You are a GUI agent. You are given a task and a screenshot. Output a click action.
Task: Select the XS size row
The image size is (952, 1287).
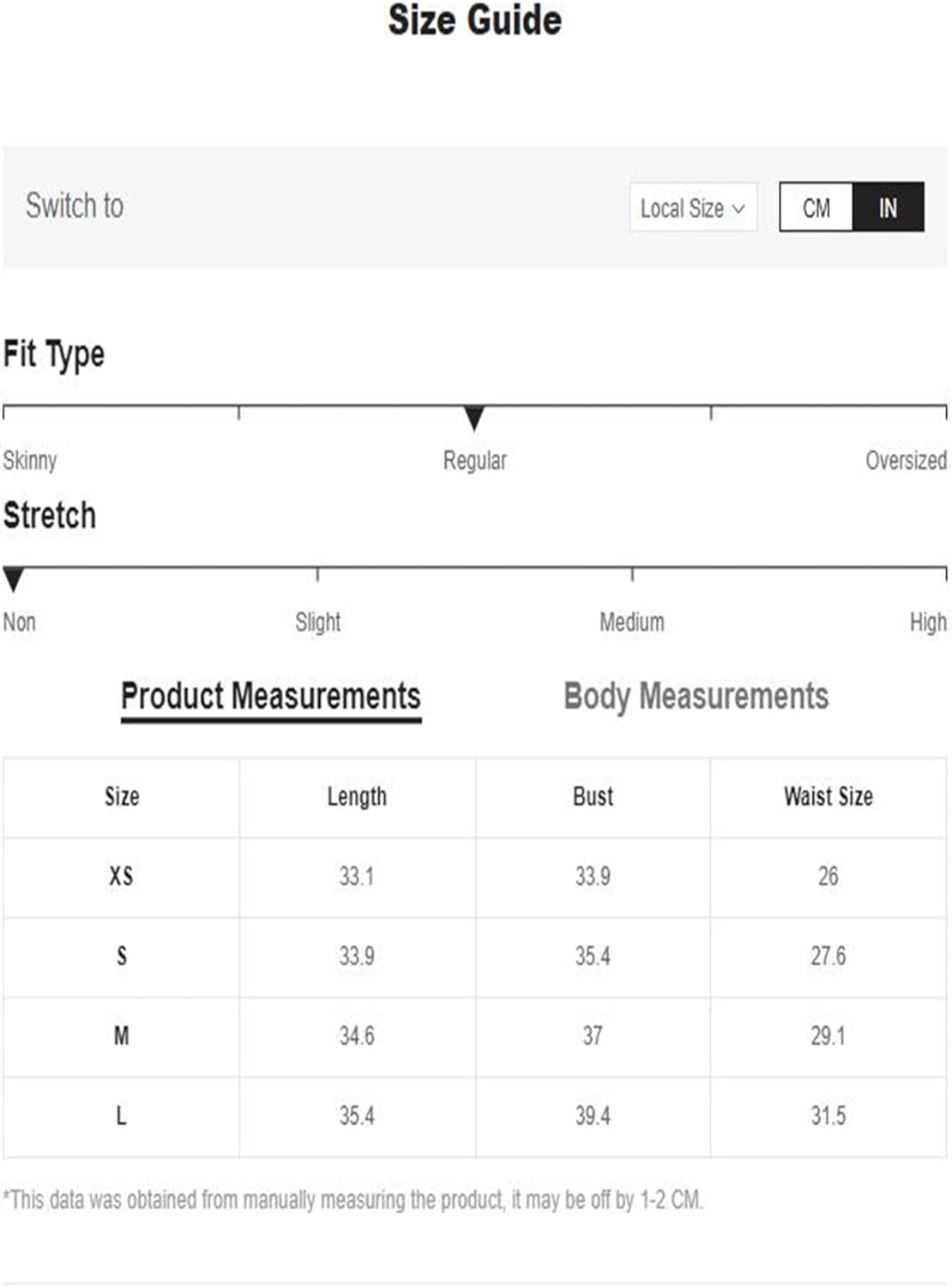pyautogui.click(x=474, y=877)
